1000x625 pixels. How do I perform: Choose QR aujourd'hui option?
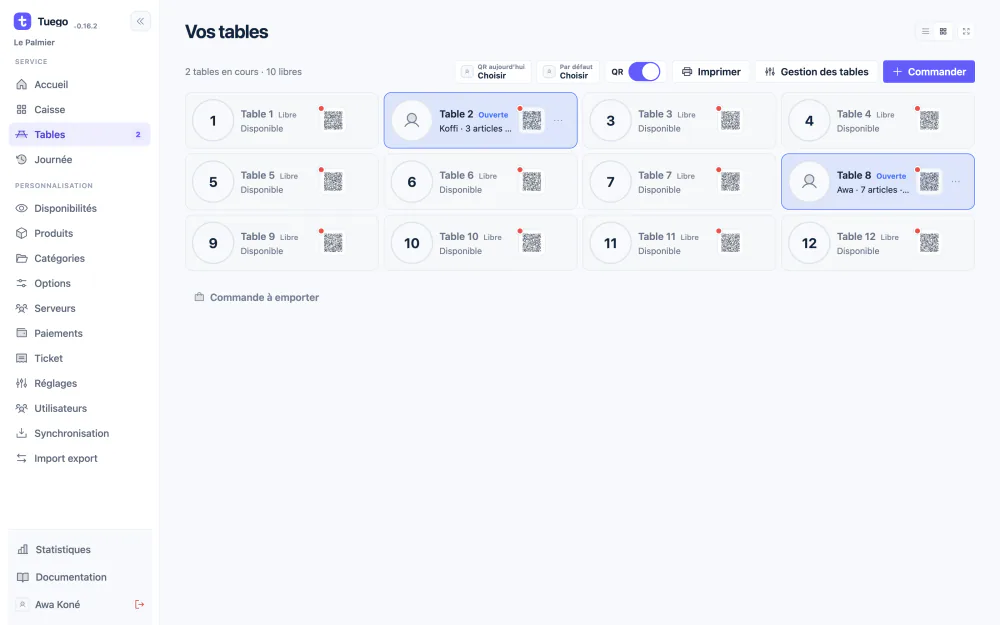tap(494, 71)
